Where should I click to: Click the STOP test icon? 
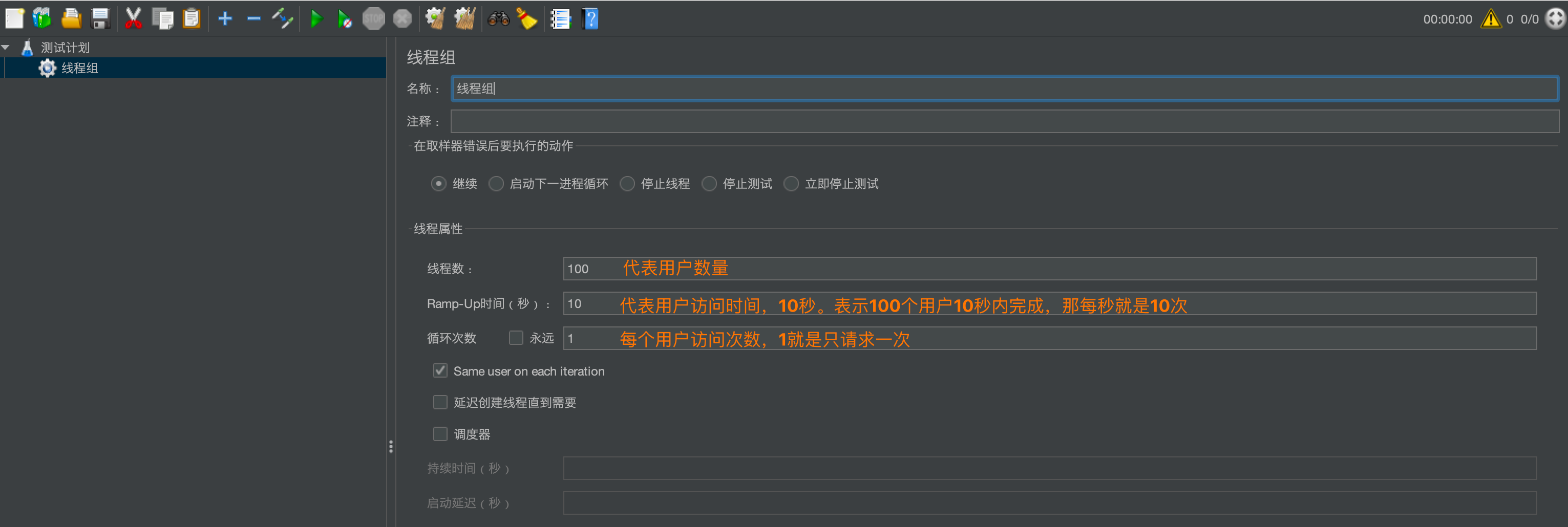(x=373, y=19)
